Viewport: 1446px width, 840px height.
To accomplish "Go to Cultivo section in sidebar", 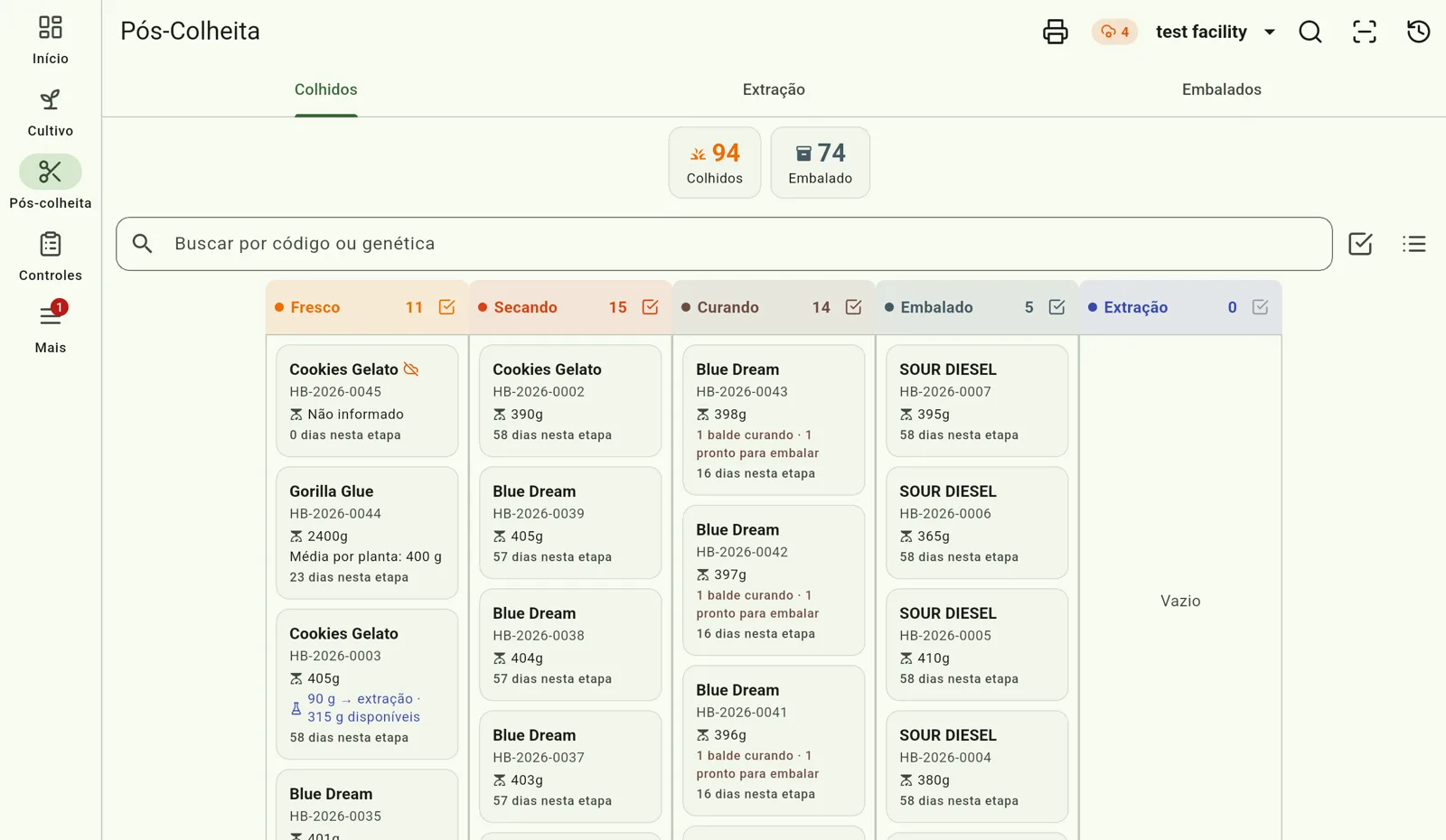I will coord(51,112).
